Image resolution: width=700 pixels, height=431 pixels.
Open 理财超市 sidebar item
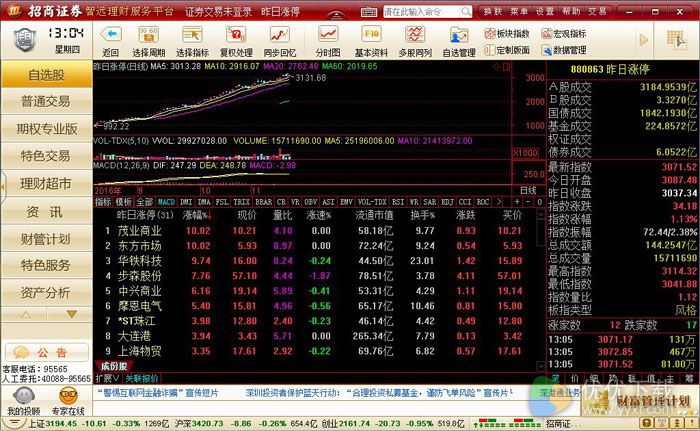(46, 184)
